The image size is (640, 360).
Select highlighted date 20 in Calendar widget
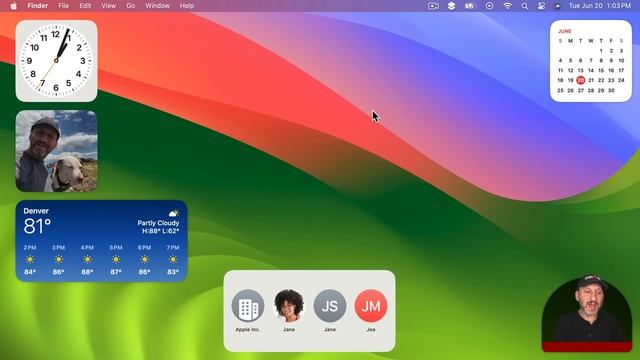580,80
